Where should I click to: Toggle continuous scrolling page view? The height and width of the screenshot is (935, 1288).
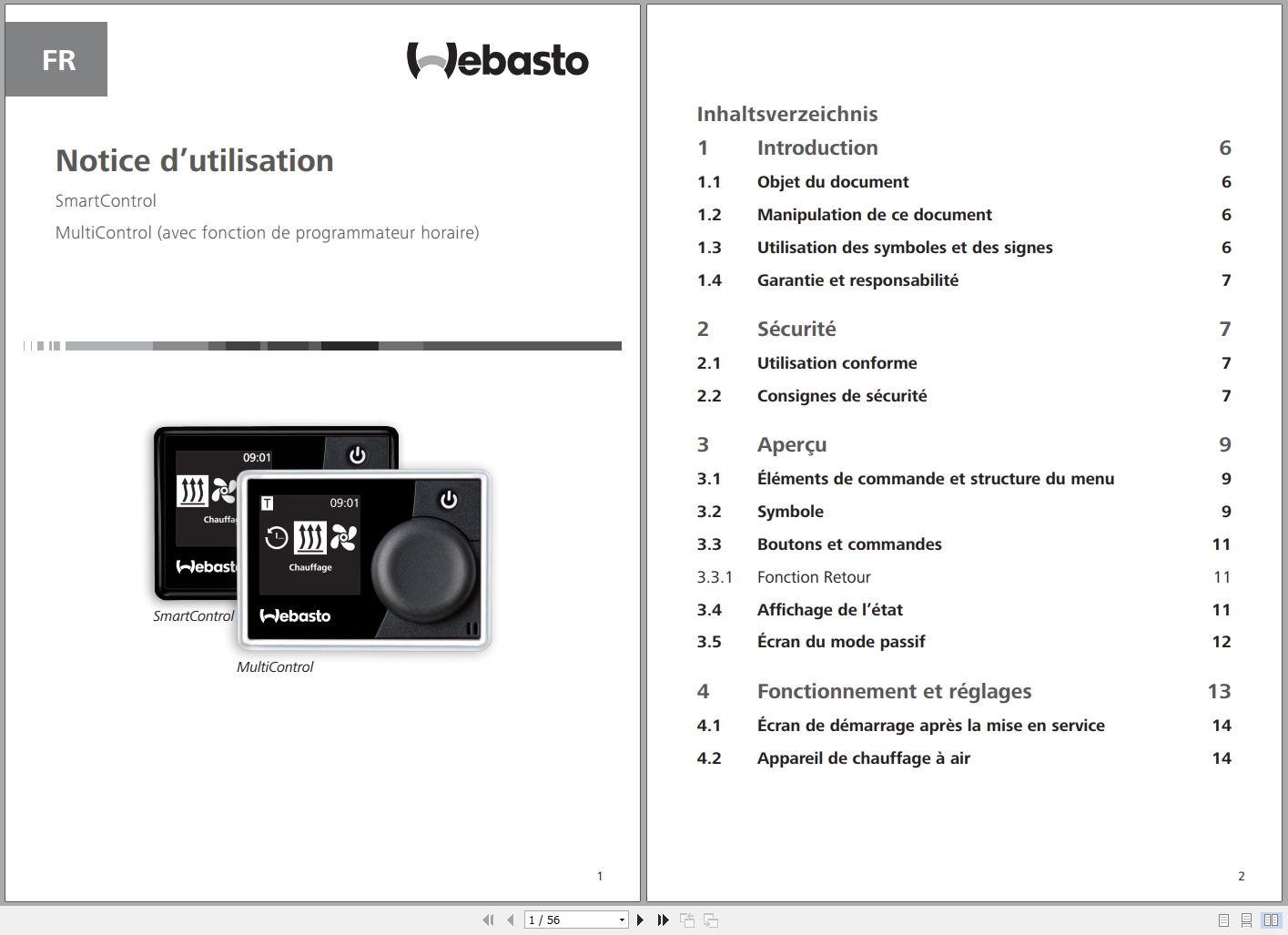[1248, 920]
